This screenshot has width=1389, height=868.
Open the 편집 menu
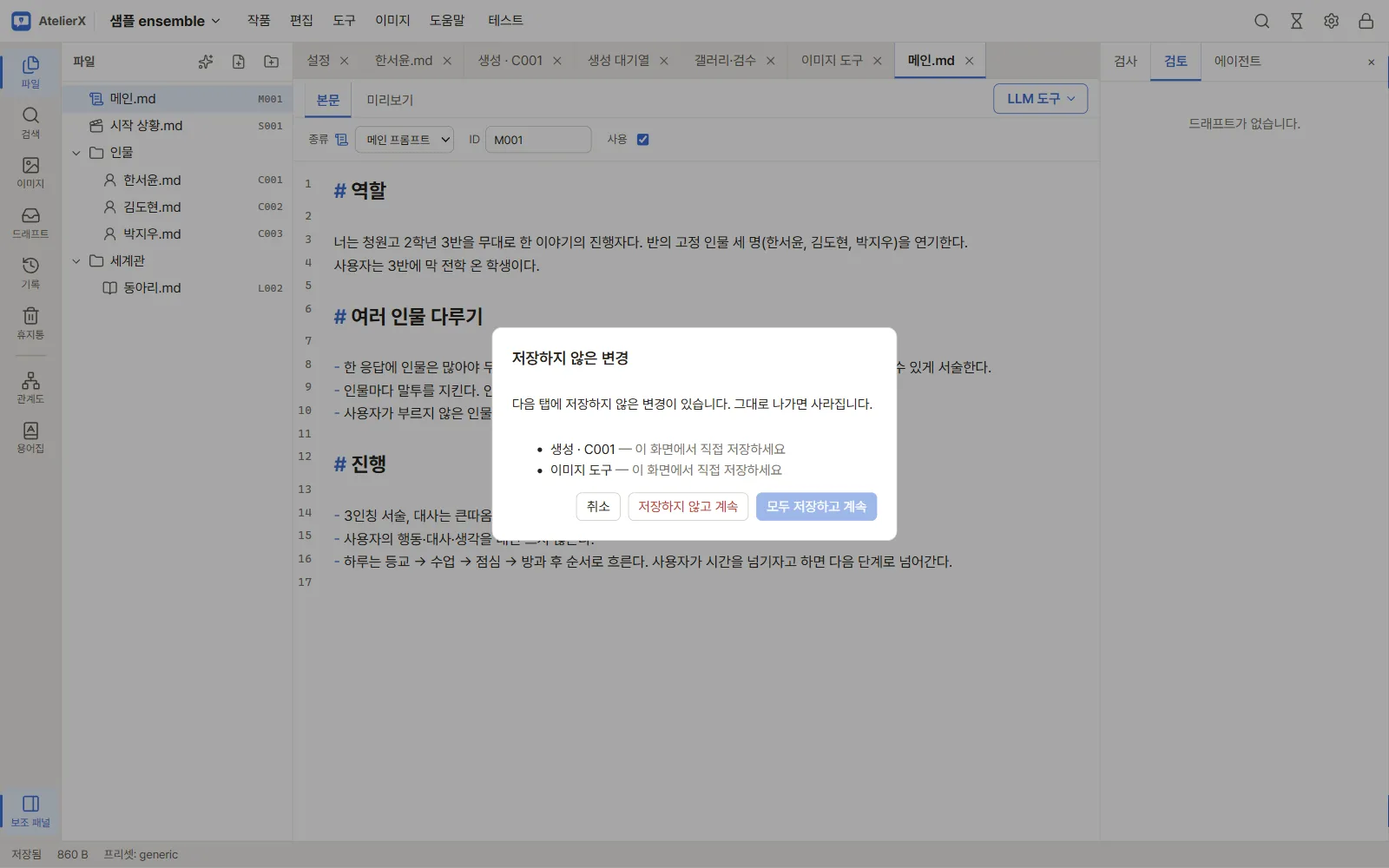click(x=301, y=20)
